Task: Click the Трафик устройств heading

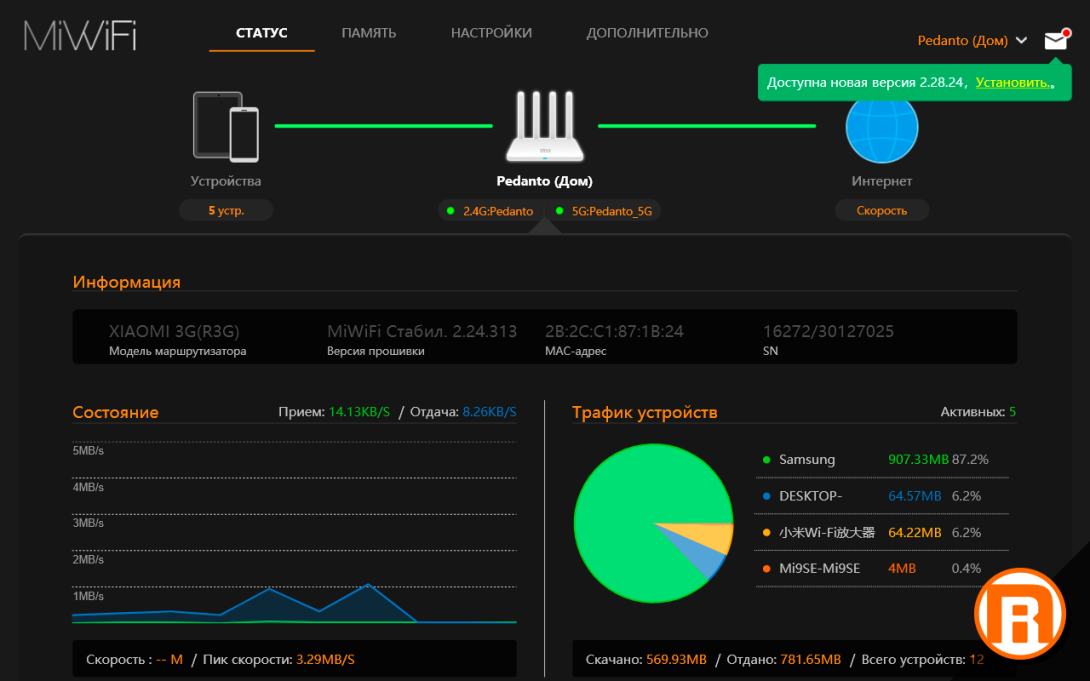Action: click(644, 413)
